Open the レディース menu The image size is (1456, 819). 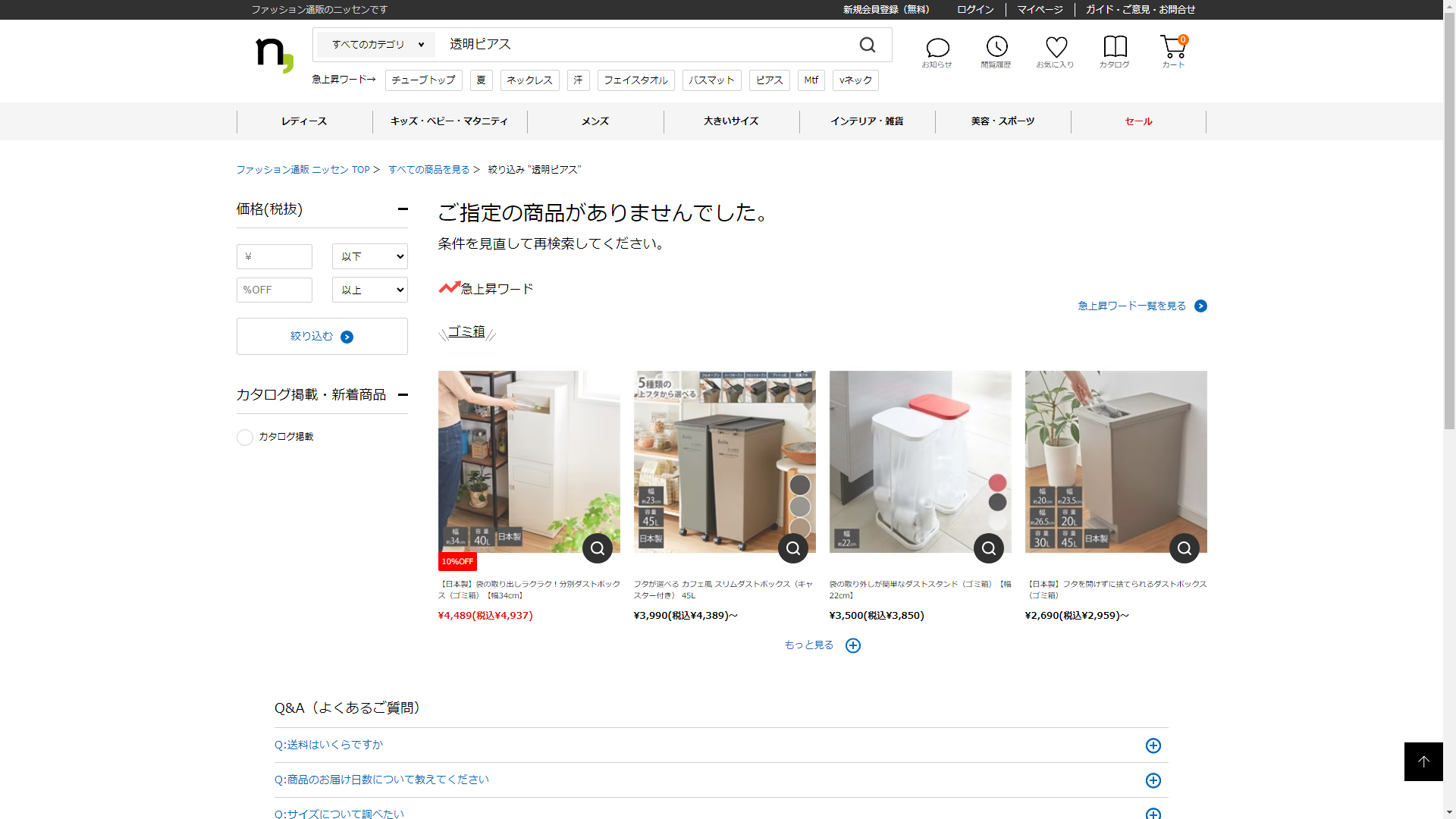pyautogui.click(x=304, y=121)
